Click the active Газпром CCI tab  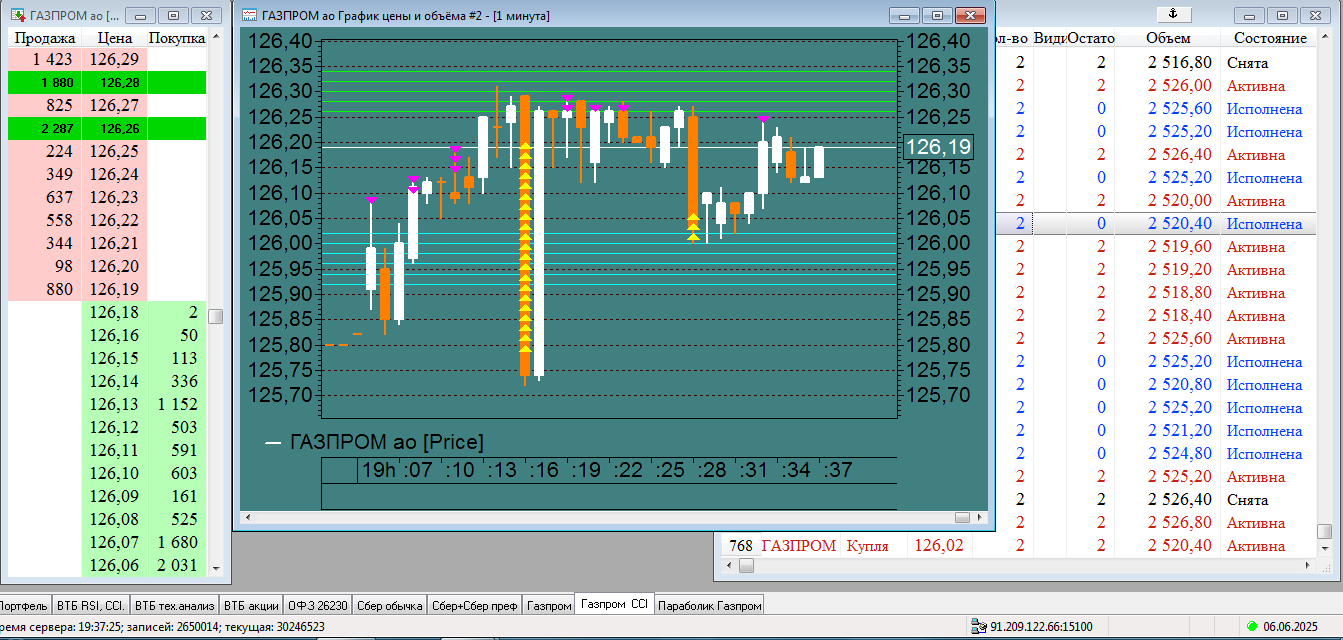(x=615, y=604)
